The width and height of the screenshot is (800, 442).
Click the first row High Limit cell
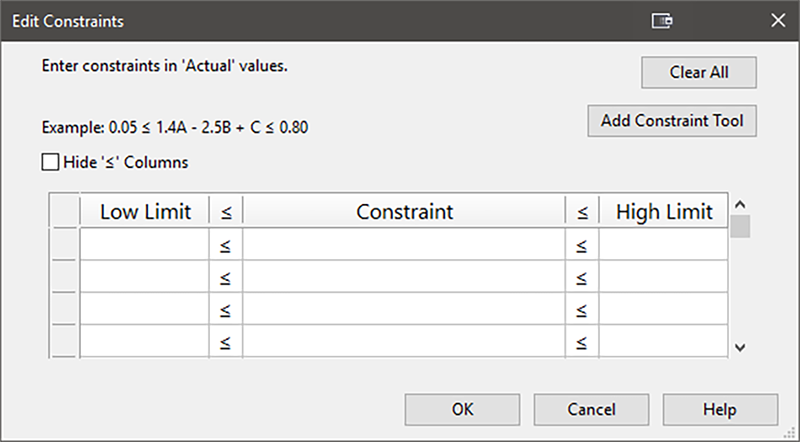click(663, 245)
